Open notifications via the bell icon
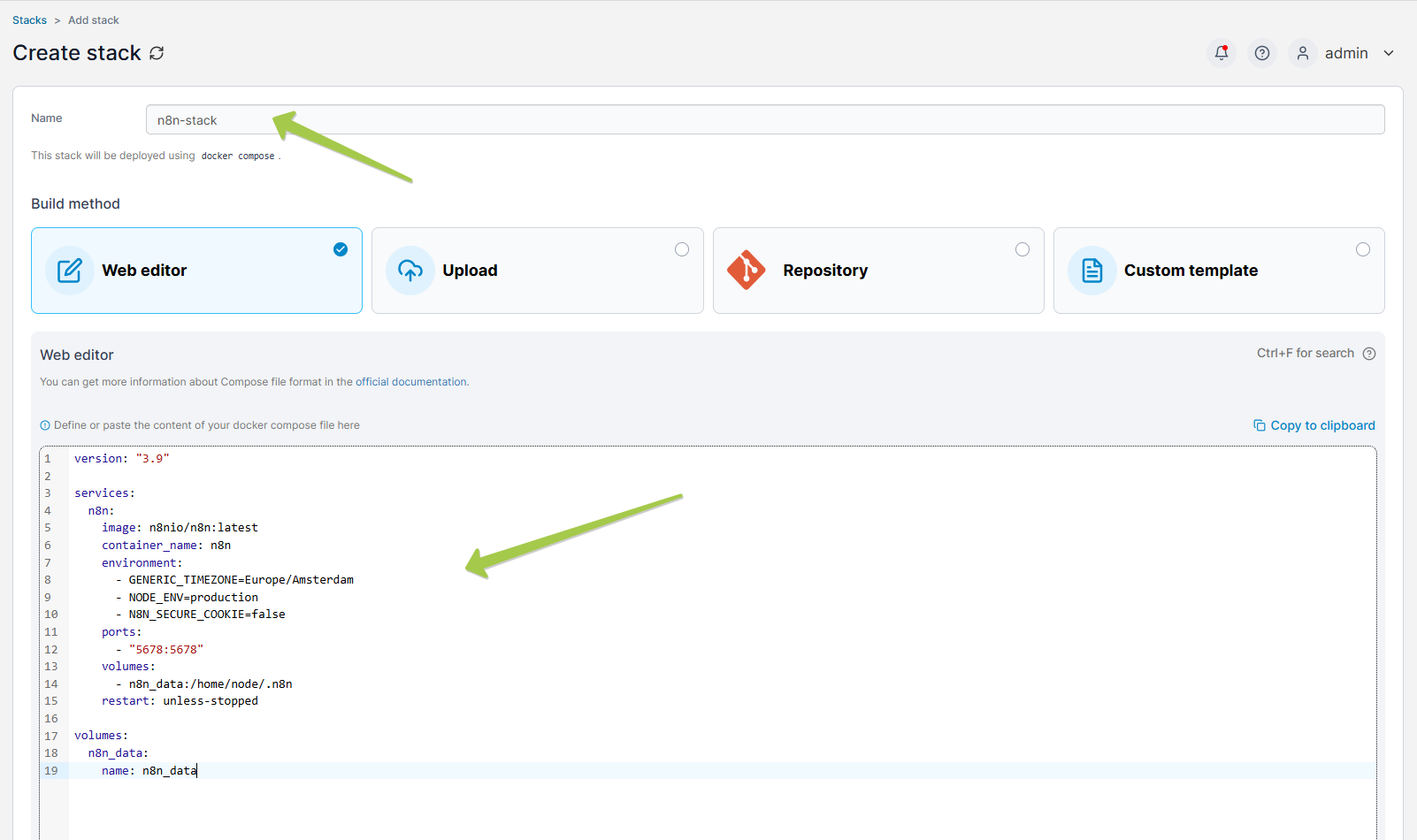 point(1222,53)
